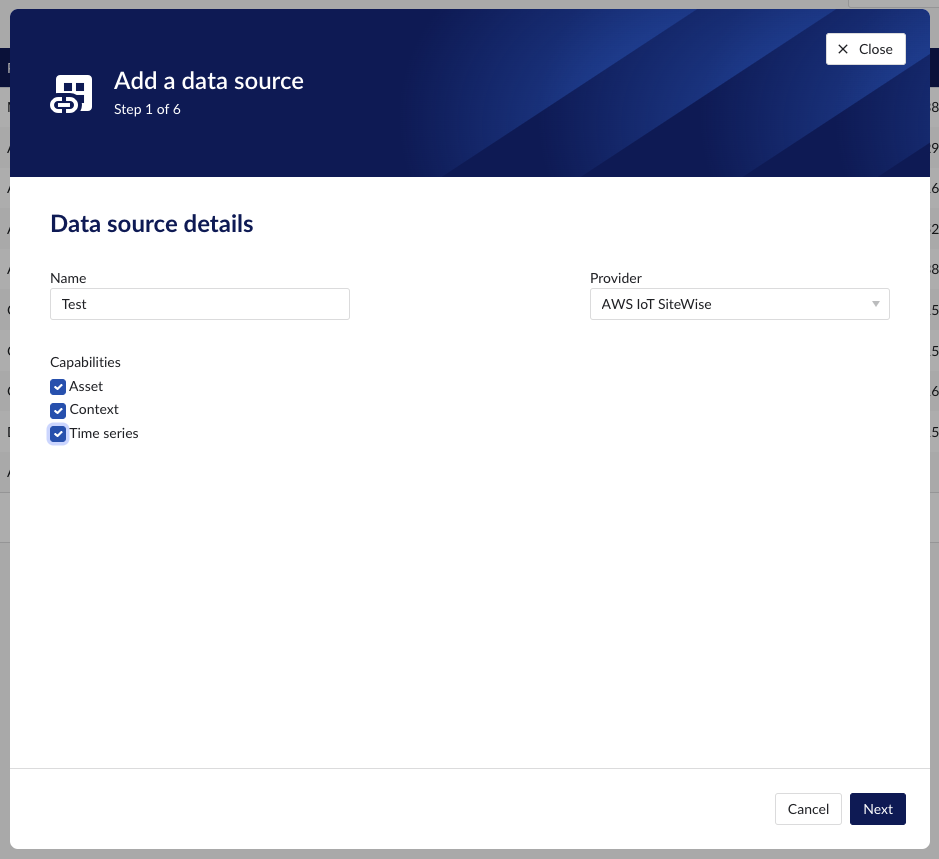The image size is (939, 859).
Task: Click Next to proceed to step 2
Action: 877,809
